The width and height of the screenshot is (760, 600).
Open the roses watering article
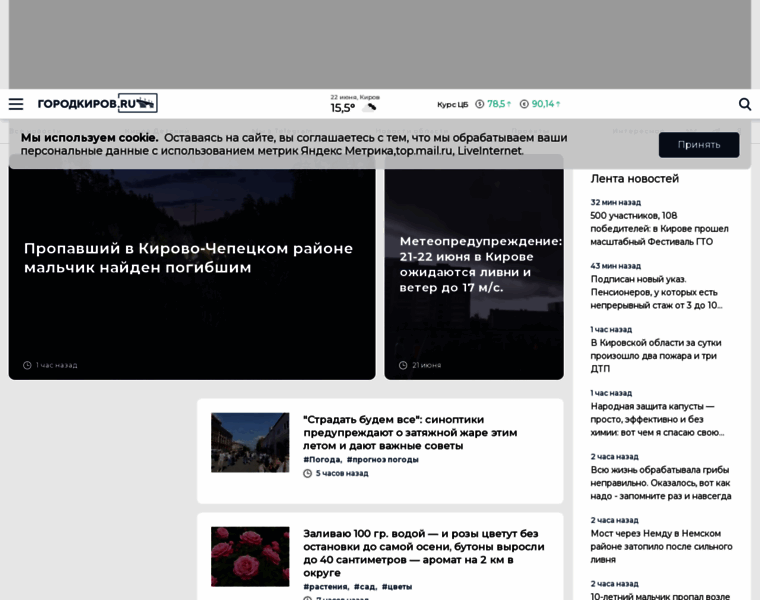click(424, 553)
